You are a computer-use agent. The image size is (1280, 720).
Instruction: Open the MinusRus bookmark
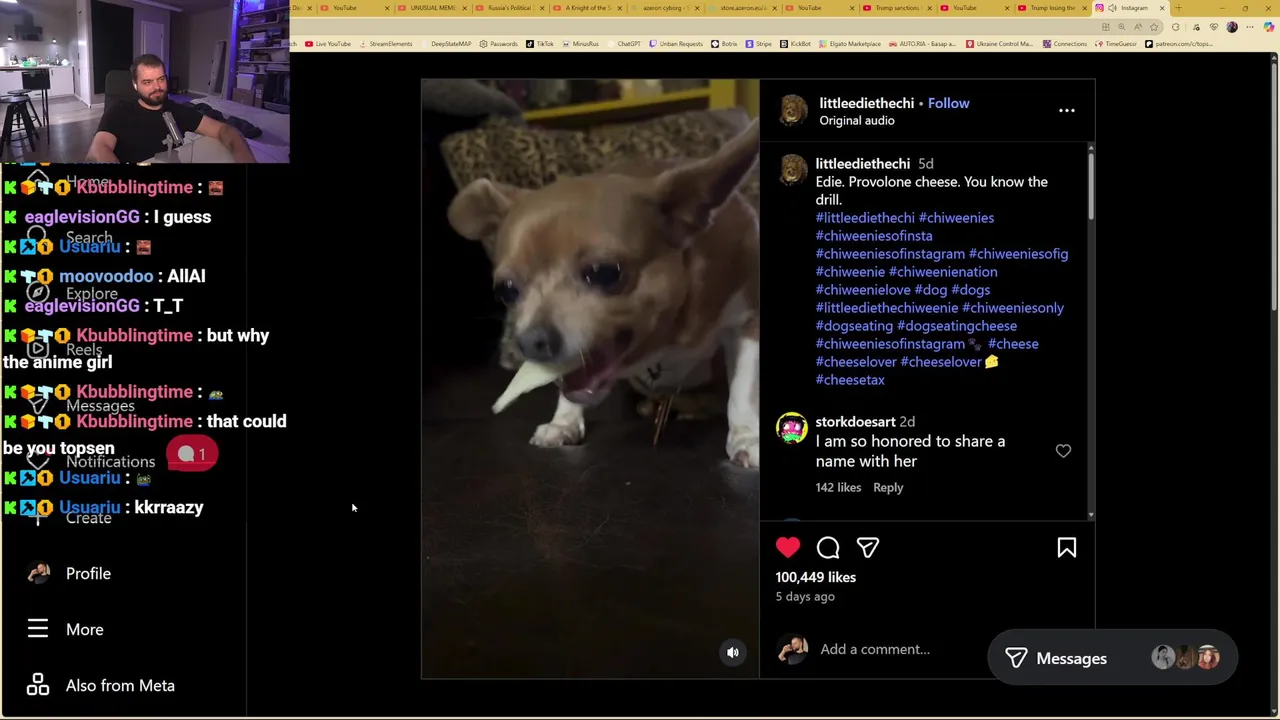[x=580, y=44]
